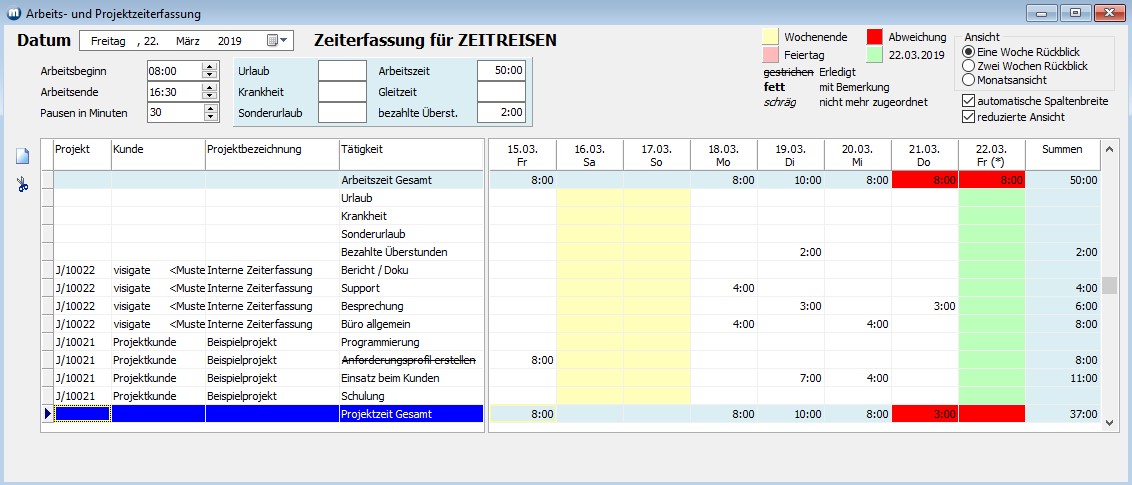Click the yellow Wochenende color swatch
The image size is (1132, 485).
[x=771, y=37]
